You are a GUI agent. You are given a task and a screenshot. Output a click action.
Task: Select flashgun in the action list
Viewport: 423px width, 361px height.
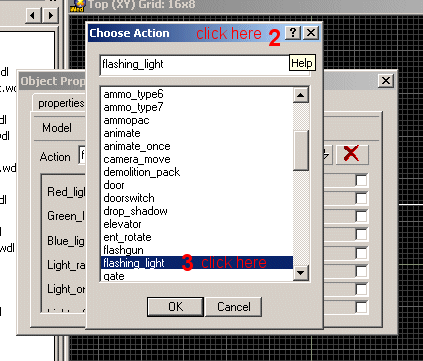(197, 250)
